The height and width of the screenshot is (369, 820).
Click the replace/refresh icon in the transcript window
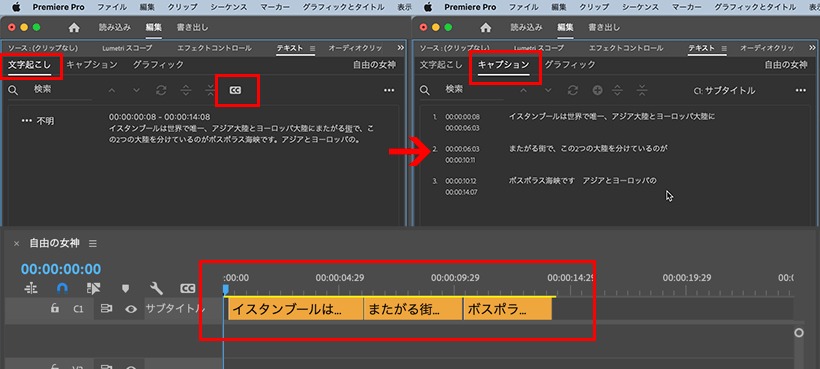[161, 90]
